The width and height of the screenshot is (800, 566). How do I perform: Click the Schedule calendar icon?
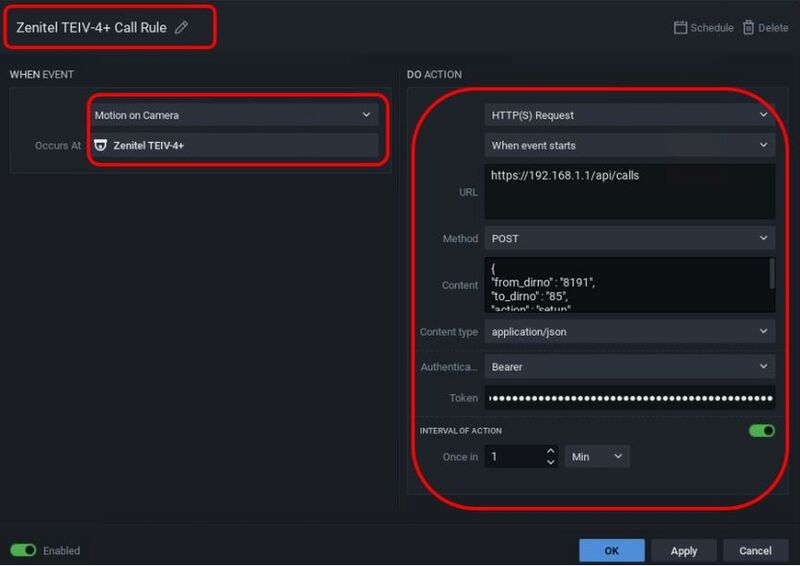681,28
